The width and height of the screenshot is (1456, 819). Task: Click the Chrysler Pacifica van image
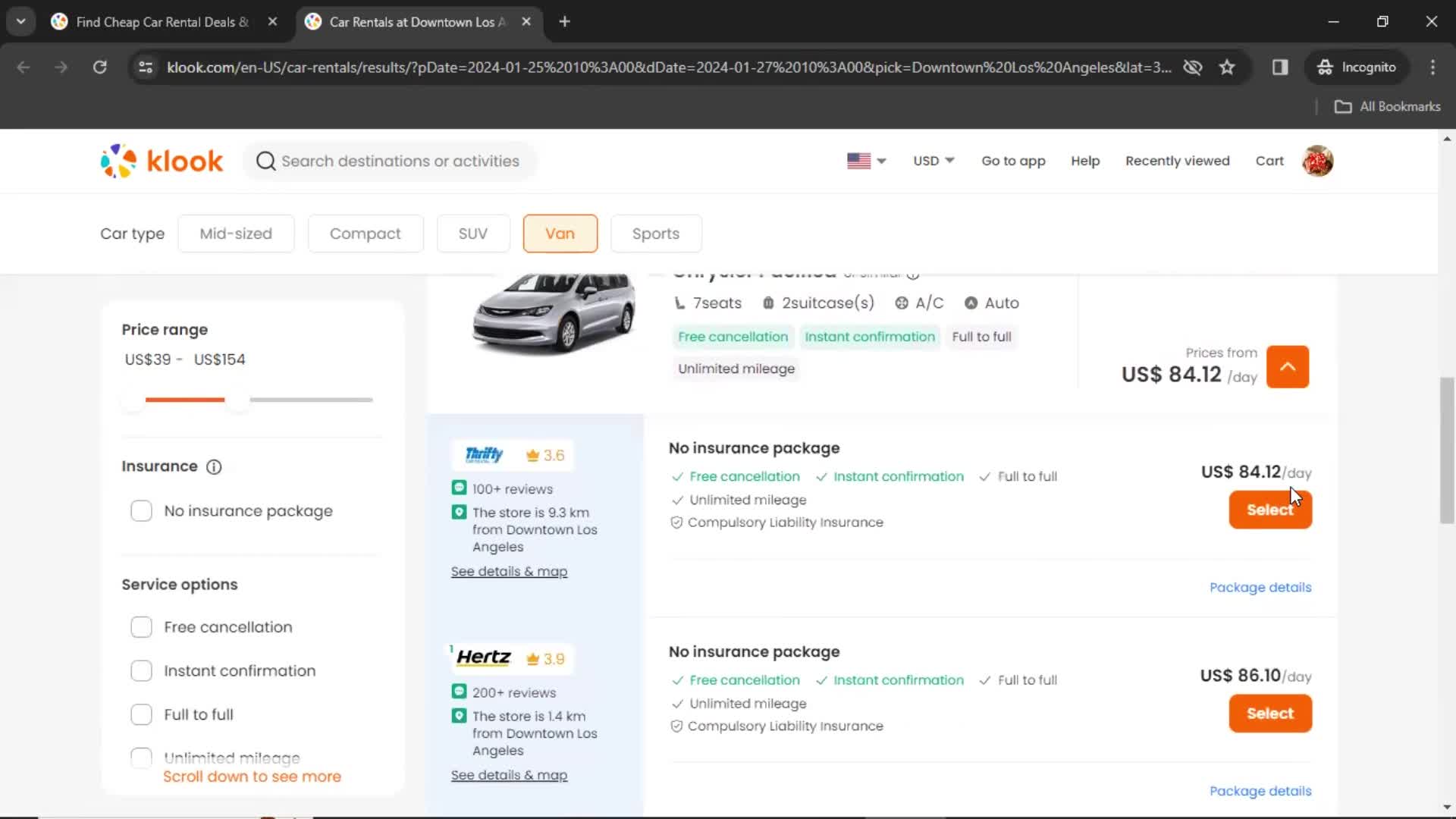coord(554,313)
